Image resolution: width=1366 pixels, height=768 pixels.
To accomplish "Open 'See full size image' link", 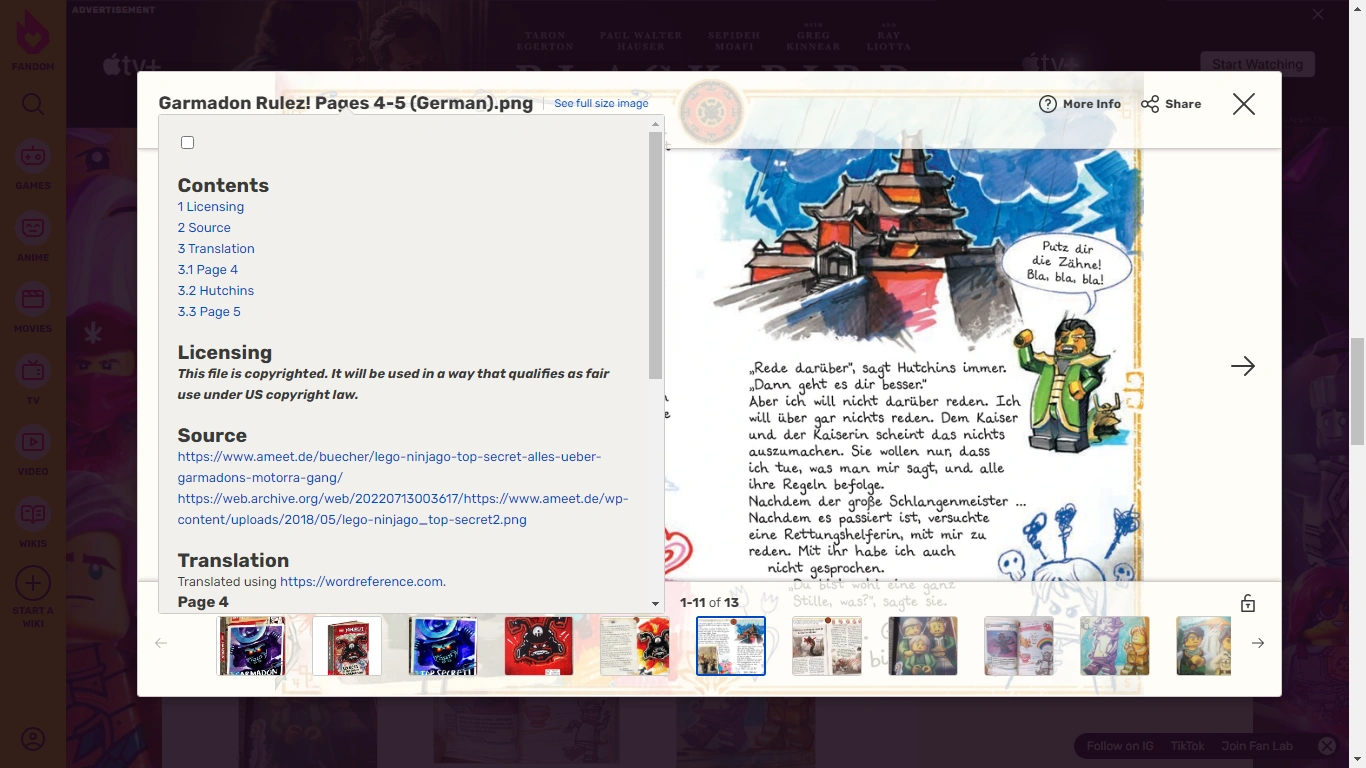I will (x=601, y=103).
